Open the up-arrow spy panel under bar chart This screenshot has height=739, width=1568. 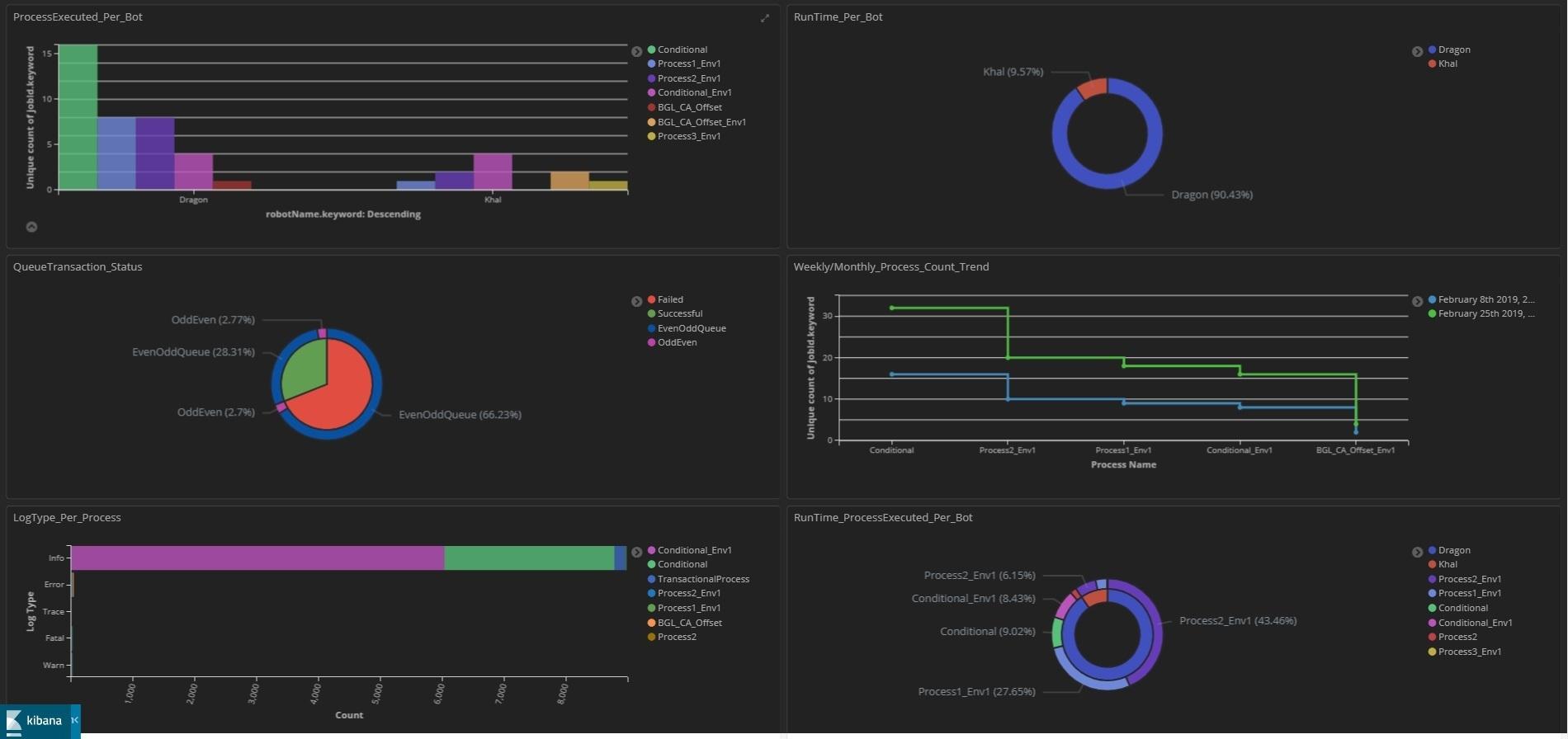pos(31,227)
